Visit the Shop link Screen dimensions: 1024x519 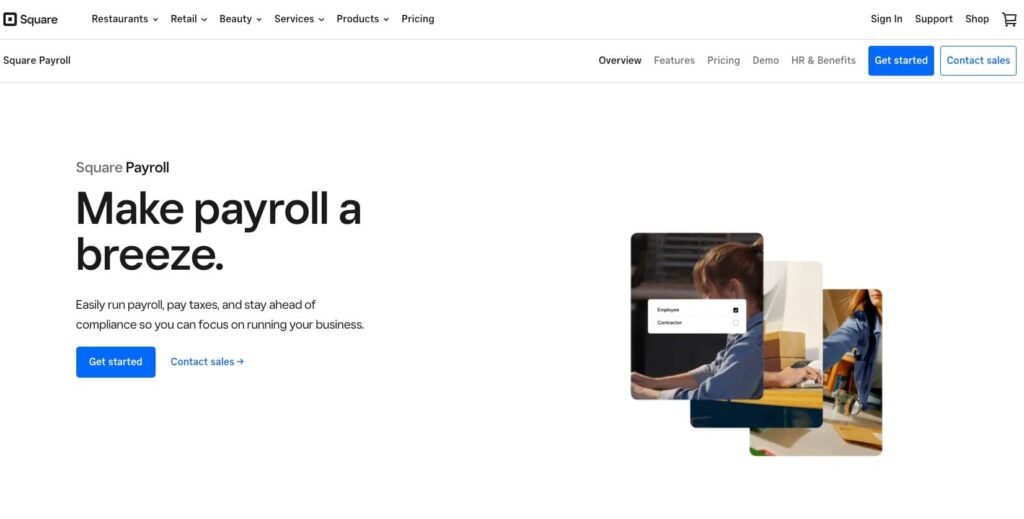coord(977,19)
